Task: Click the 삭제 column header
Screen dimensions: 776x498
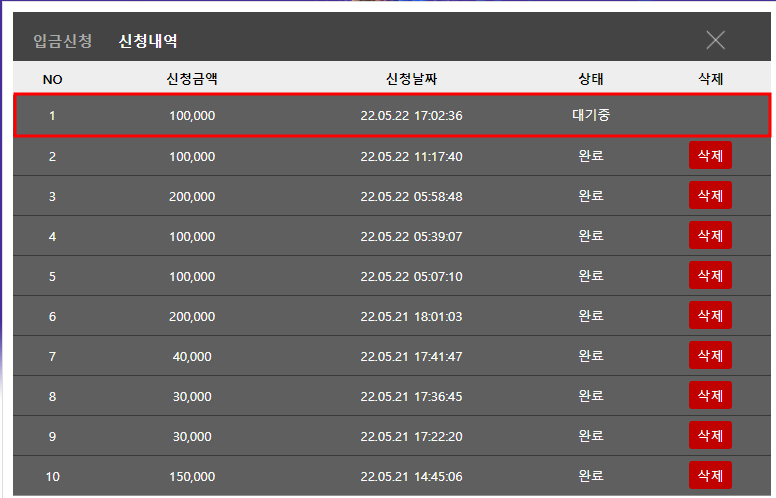Action: coord(711,79)
